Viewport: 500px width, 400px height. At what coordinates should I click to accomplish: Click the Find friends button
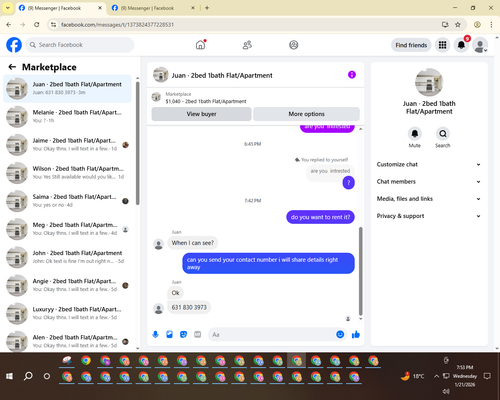click(411, 45)
